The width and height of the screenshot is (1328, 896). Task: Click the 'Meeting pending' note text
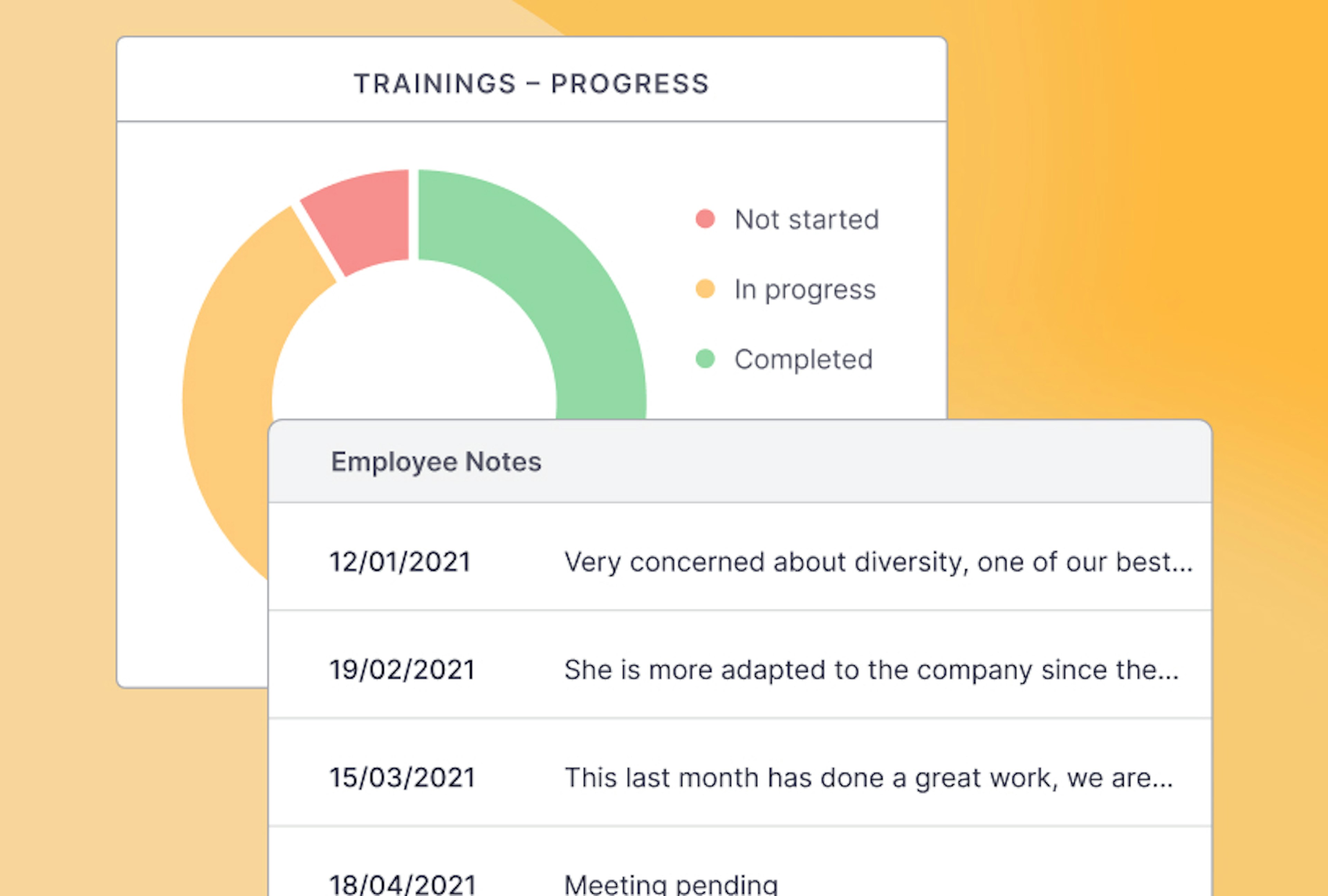pyautogui.click(x=671, y=884)
